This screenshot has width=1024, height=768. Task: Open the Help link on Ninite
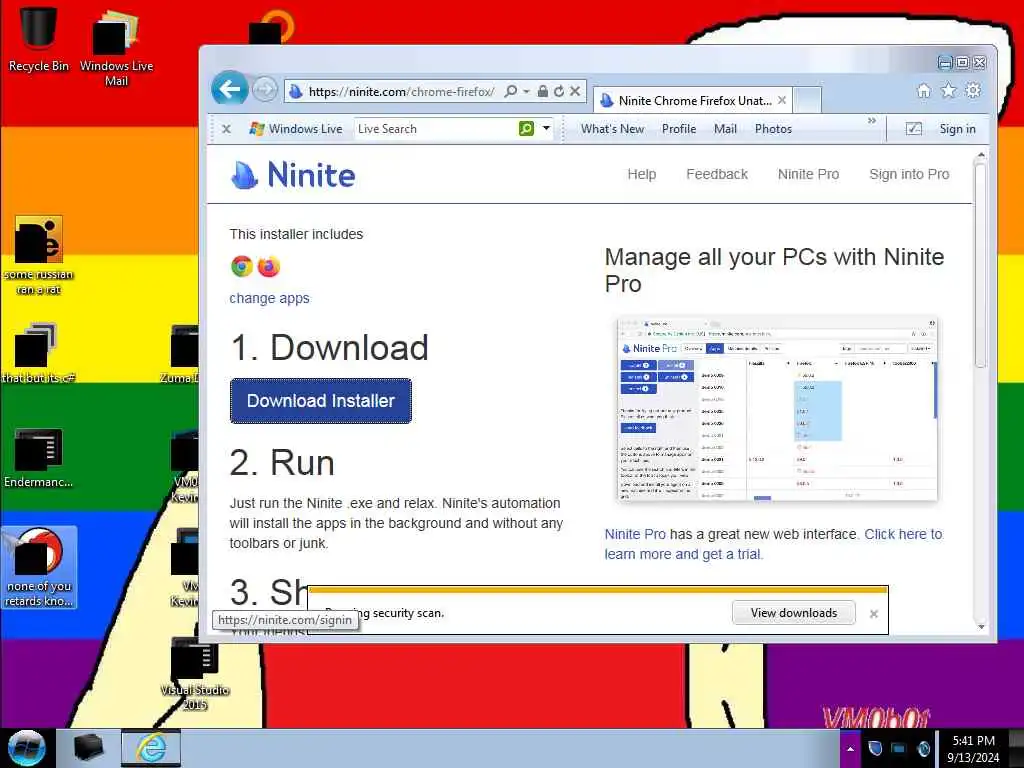[641, 174]
